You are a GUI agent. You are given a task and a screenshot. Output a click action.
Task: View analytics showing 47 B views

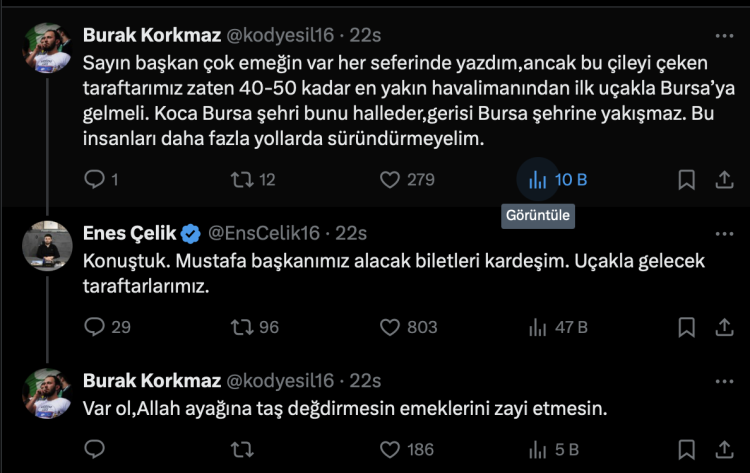click(538, 327)
